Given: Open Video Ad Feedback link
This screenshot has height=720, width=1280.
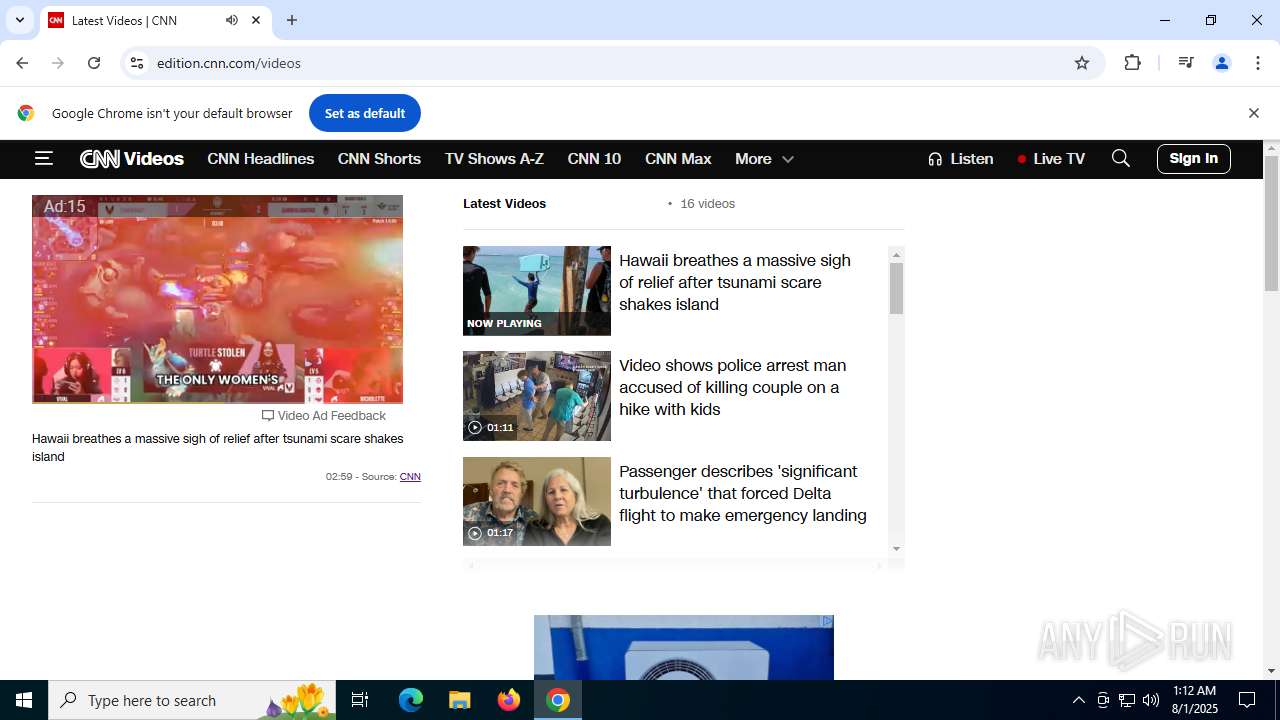Looking at the screenshot, I should [324, 415].
